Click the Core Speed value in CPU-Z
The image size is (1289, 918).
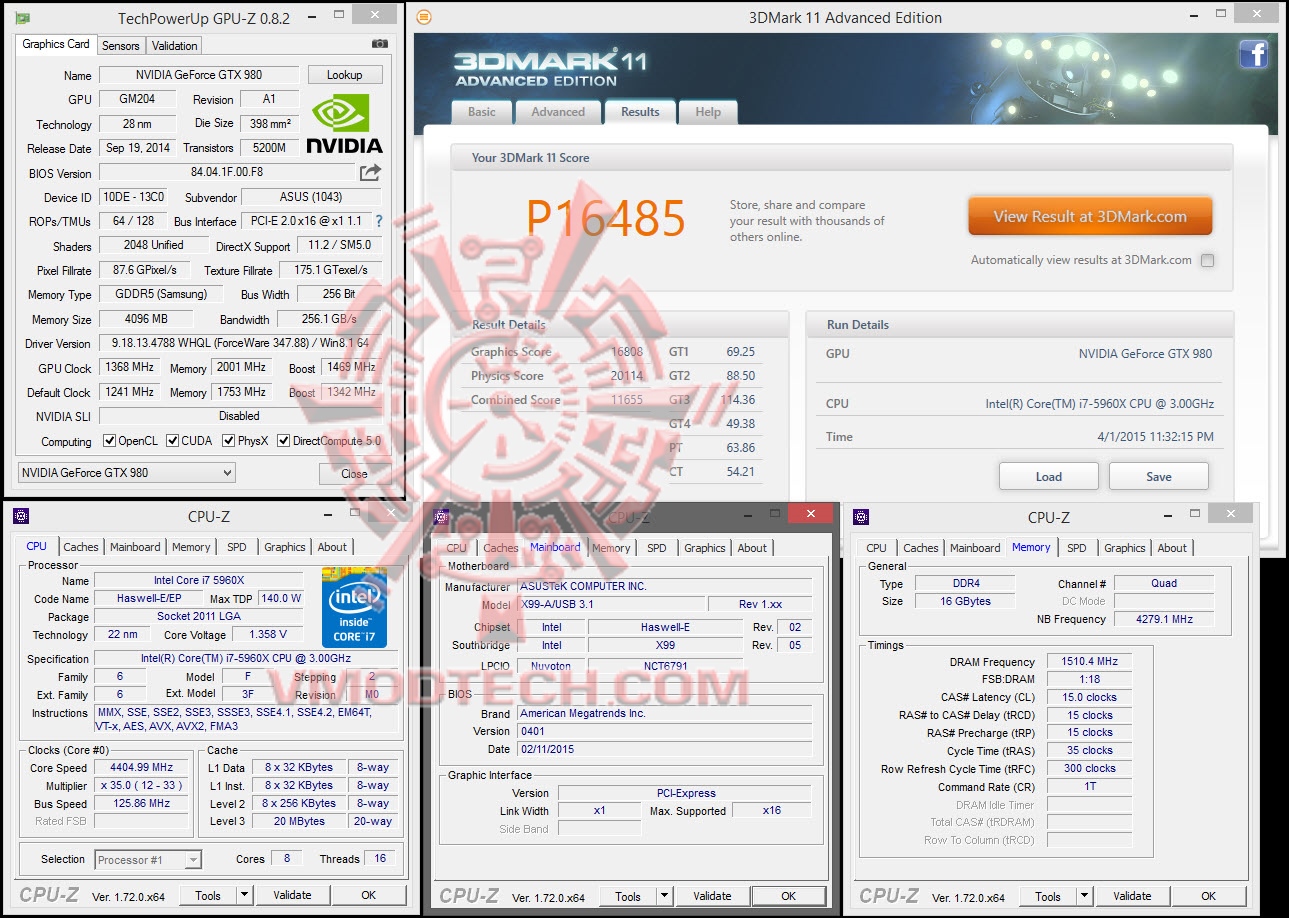(141, 768)
